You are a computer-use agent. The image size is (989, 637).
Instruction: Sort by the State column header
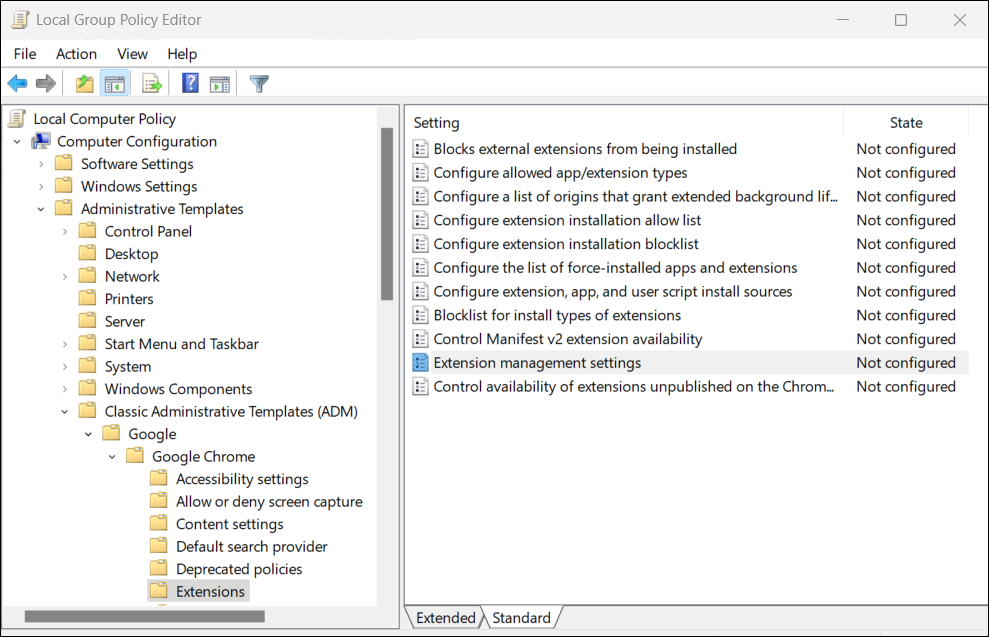click(906, 123)
